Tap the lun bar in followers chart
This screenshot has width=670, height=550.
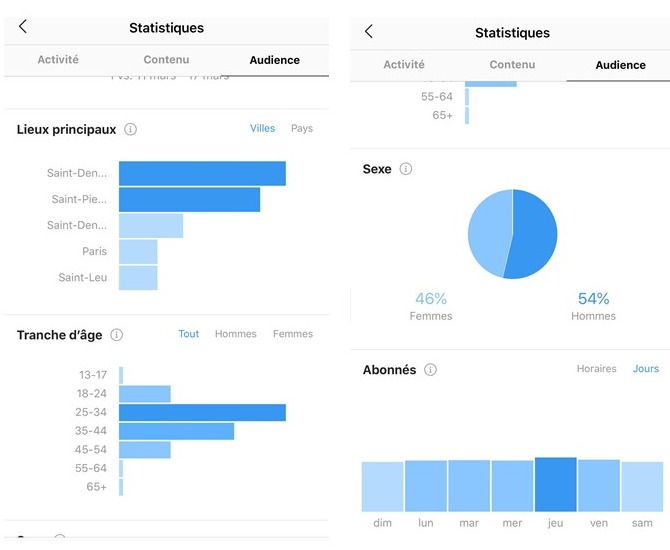(x=426, y=486)
